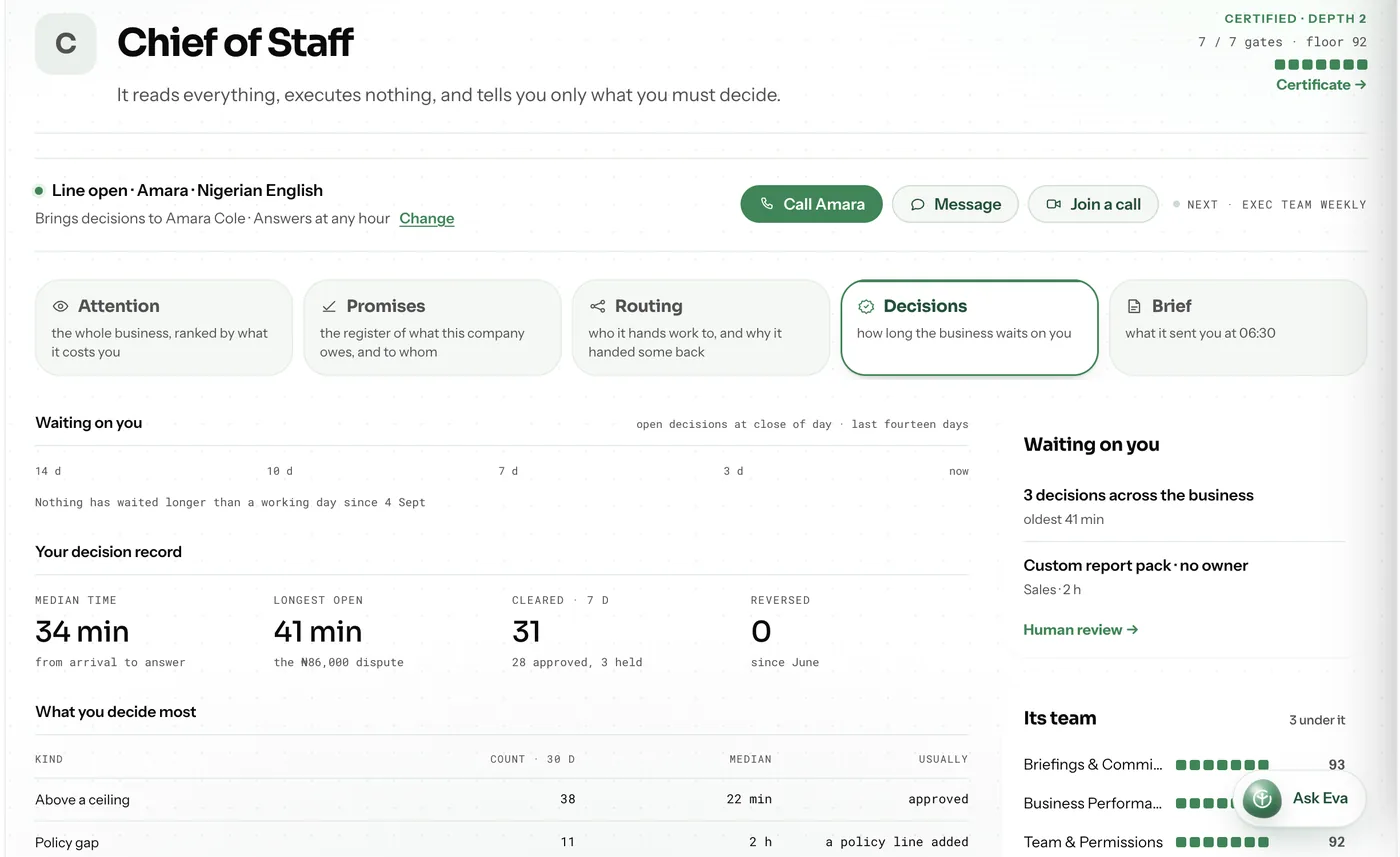Viewport: 1400px width, 857px height.
Task: Open the Attention tab
Action: [164, 328]
